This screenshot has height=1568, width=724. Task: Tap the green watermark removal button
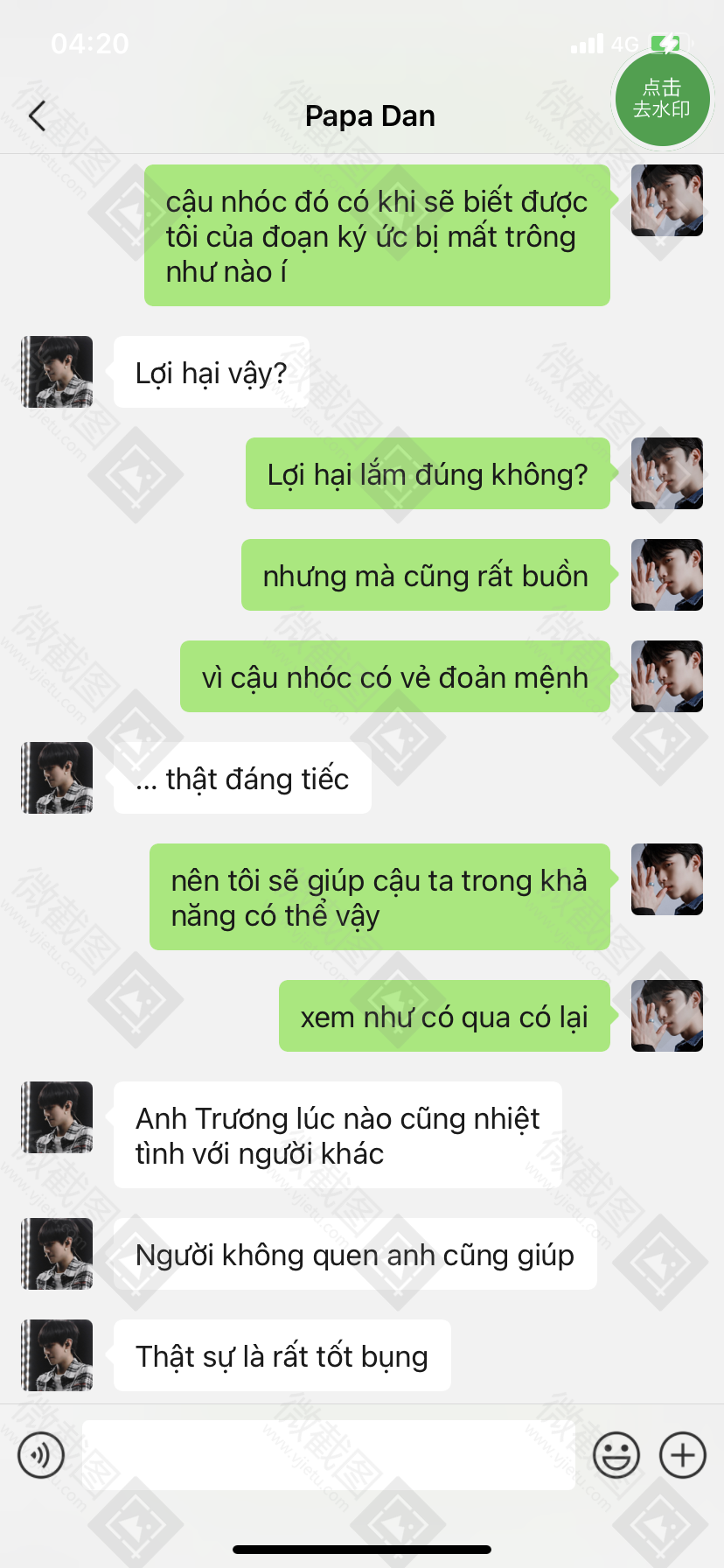coord(662,98)
